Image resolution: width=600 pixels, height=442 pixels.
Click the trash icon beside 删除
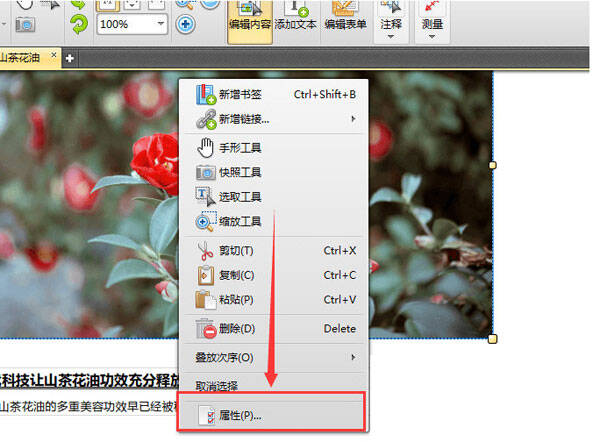205,329
